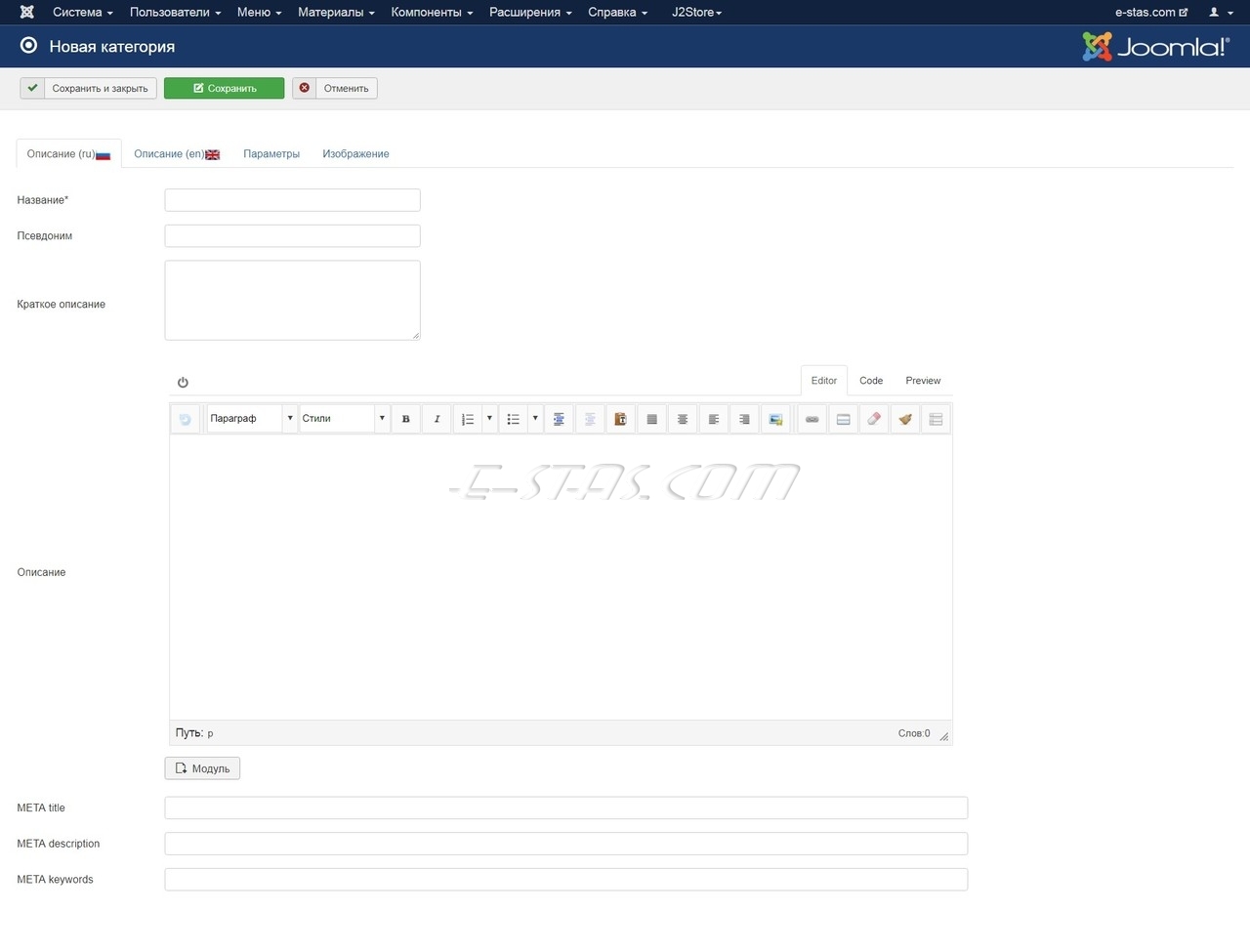Open the Система menu
This screenshot has height=952, width=1250.
[83, 13]
